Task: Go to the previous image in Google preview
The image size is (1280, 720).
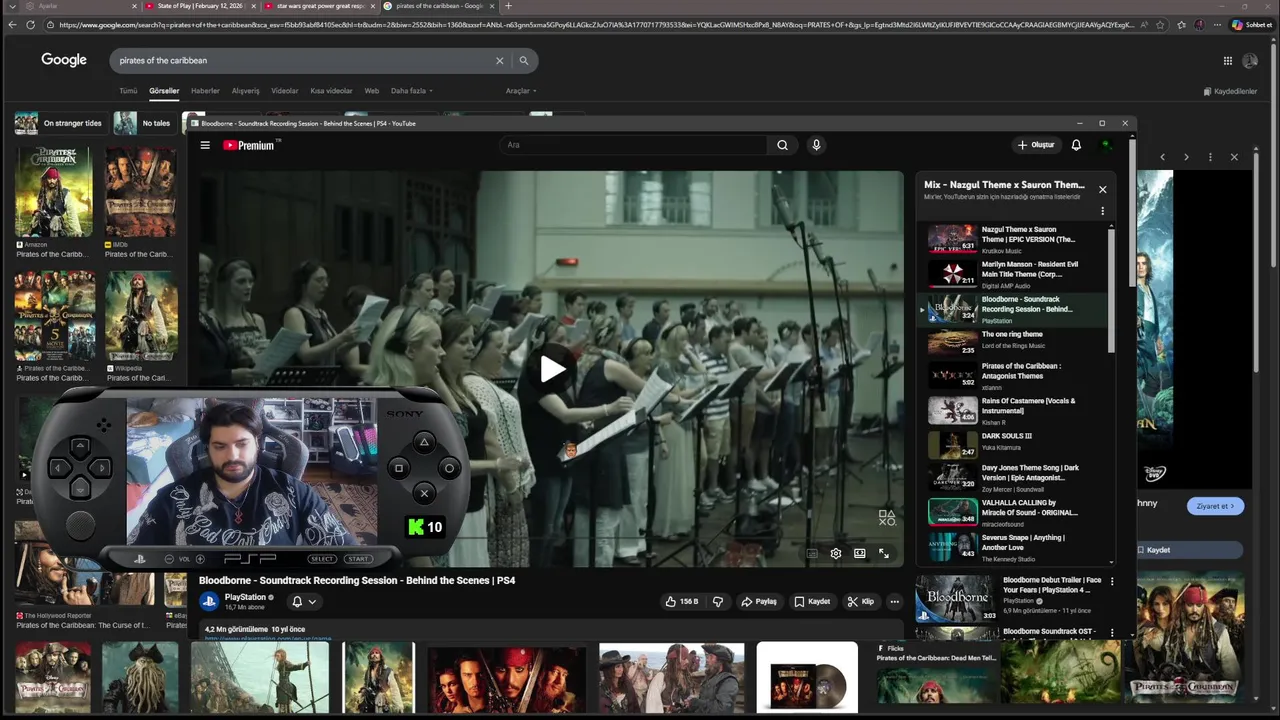Action: (1162, 157)
